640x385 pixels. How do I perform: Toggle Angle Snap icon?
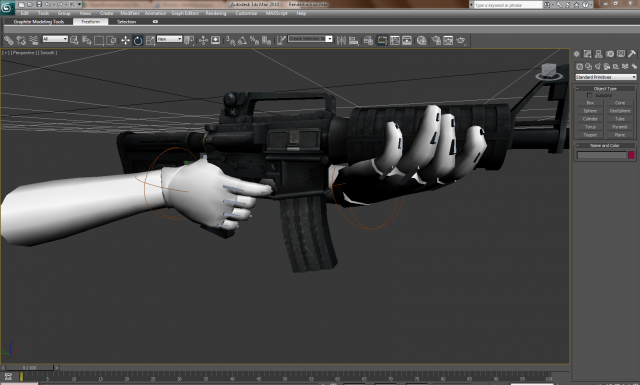[x=242, y=40]
